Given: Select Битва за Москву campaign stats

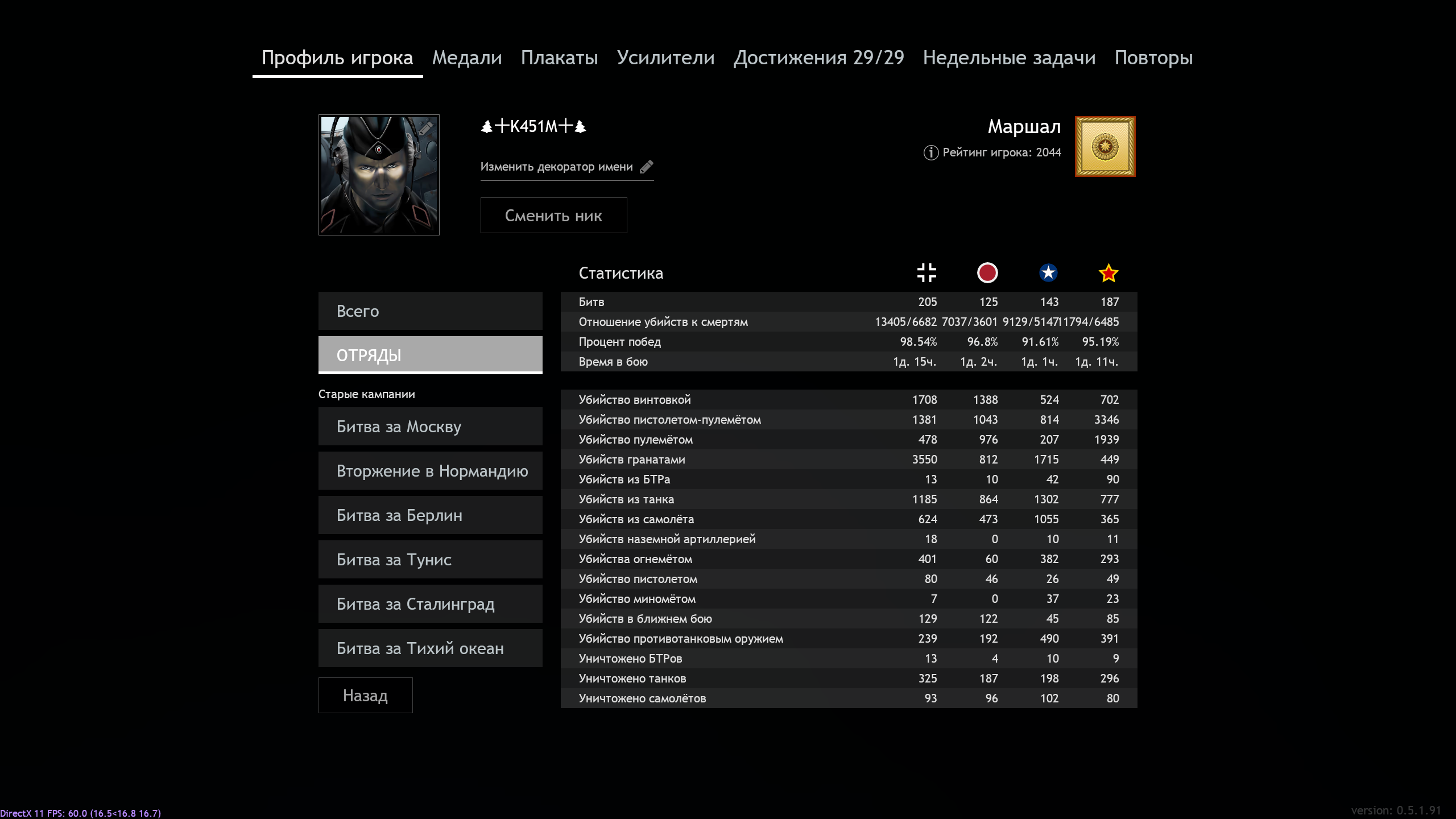Looking at the screenshot, I should 430,427.
